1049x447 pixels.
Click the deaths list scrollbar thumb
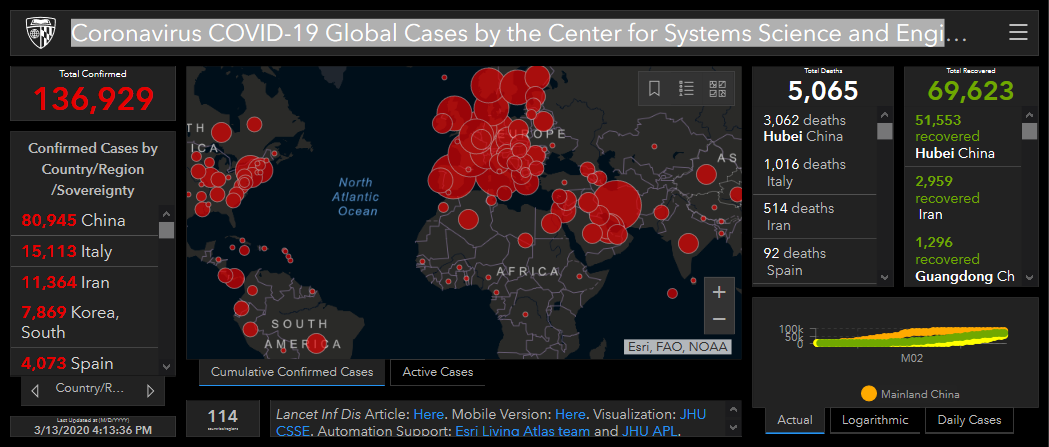click(884, 130)
